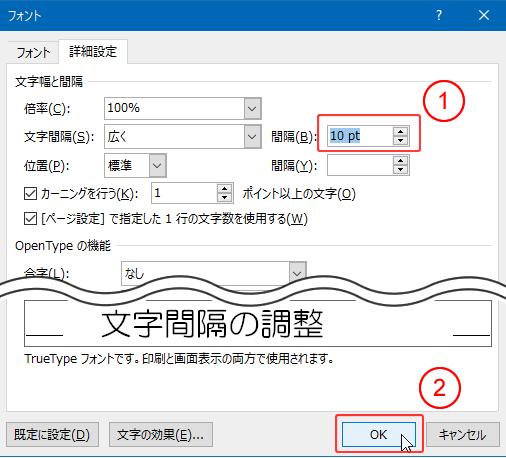Click the help question mark icon

(x=439, y=15)
